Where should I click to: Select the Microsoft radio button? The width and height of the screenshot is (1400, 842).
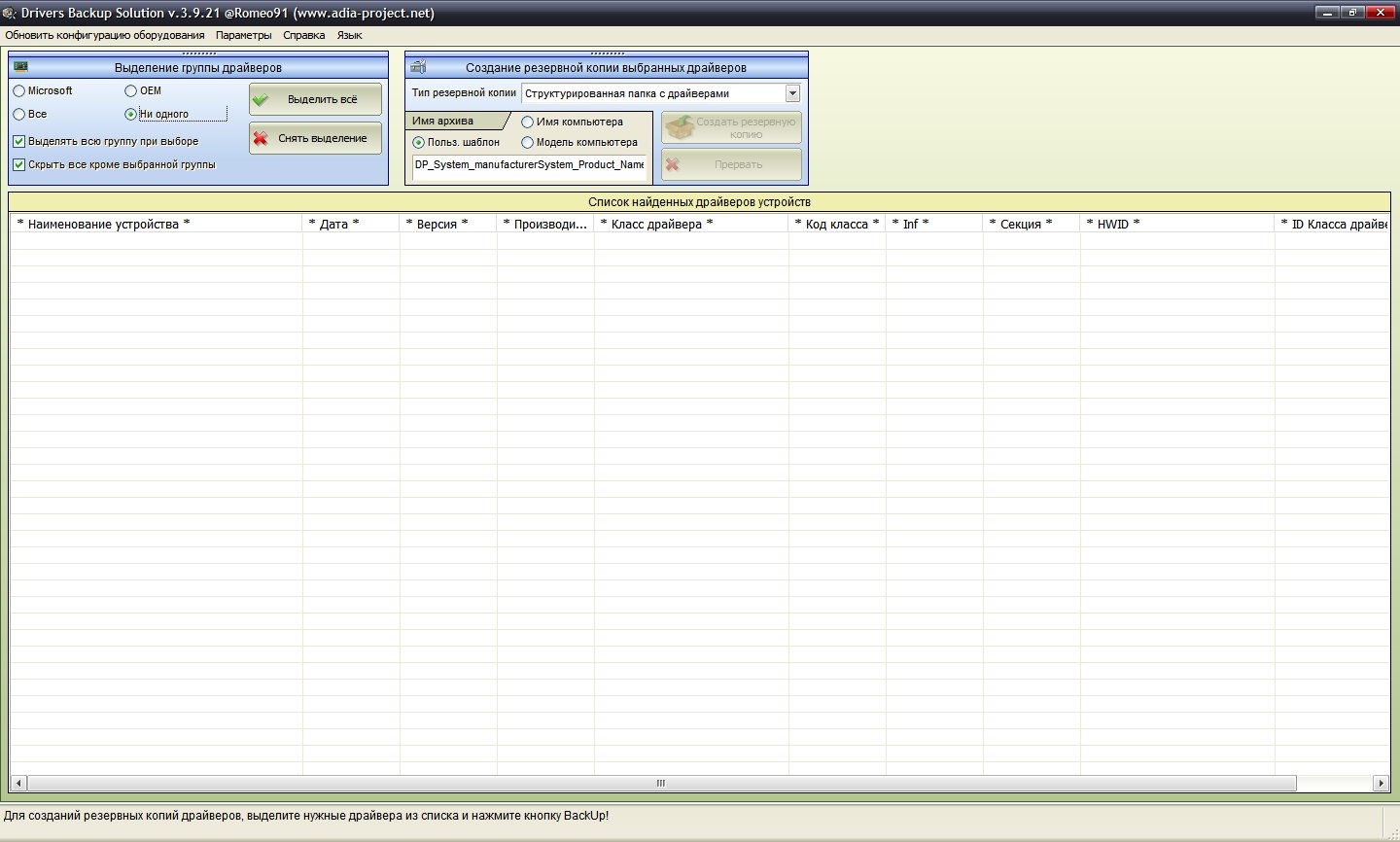19,90
